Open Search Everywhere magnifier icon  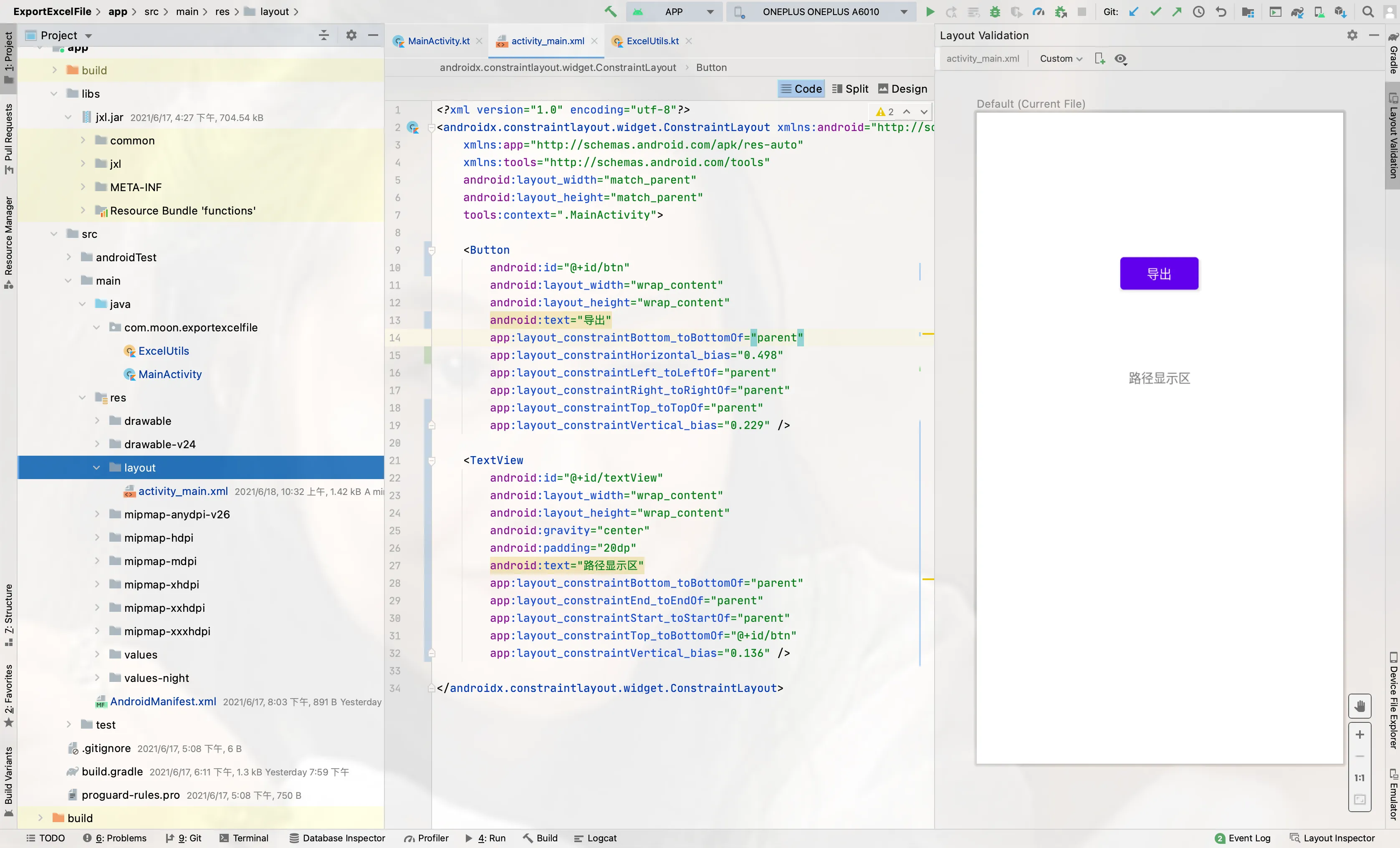point(1368,11)
